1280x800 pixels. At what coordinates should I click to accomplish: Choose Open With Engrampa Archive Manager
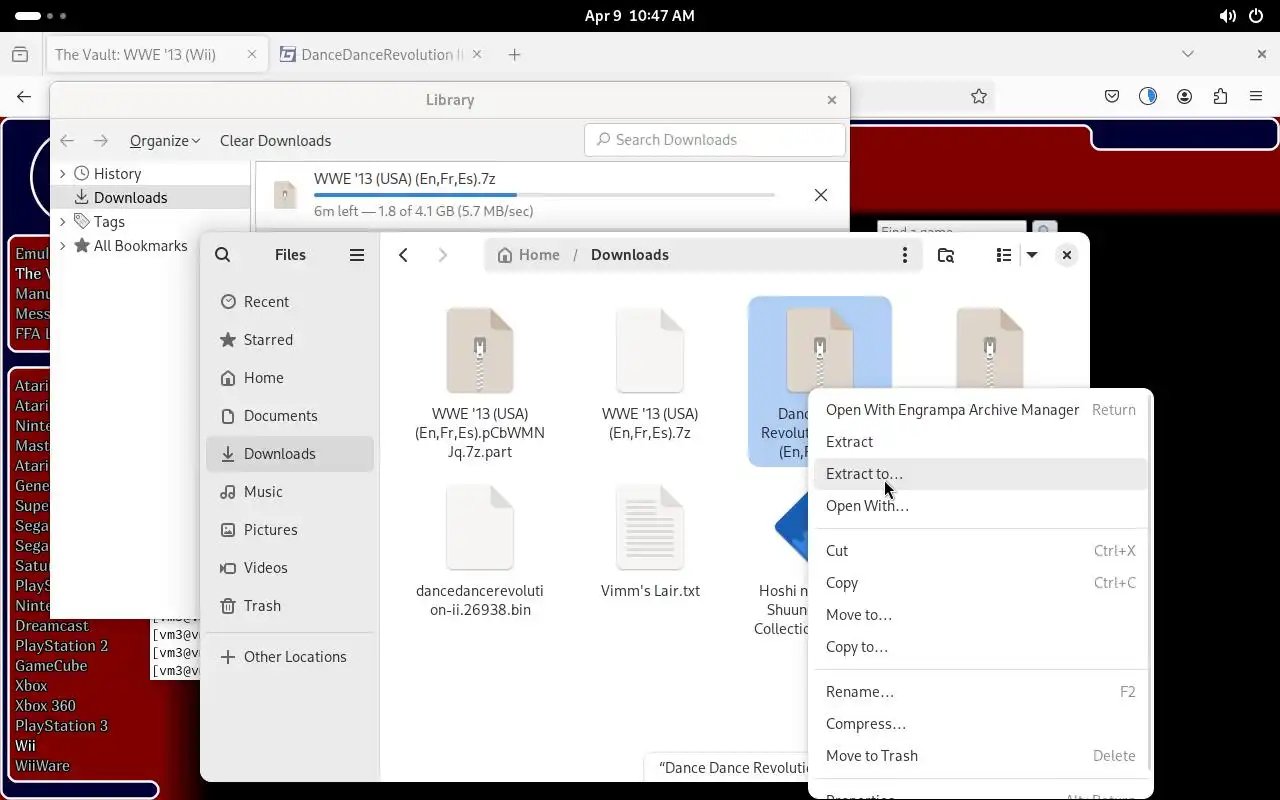pyautogui.click(x=980, y=410)
